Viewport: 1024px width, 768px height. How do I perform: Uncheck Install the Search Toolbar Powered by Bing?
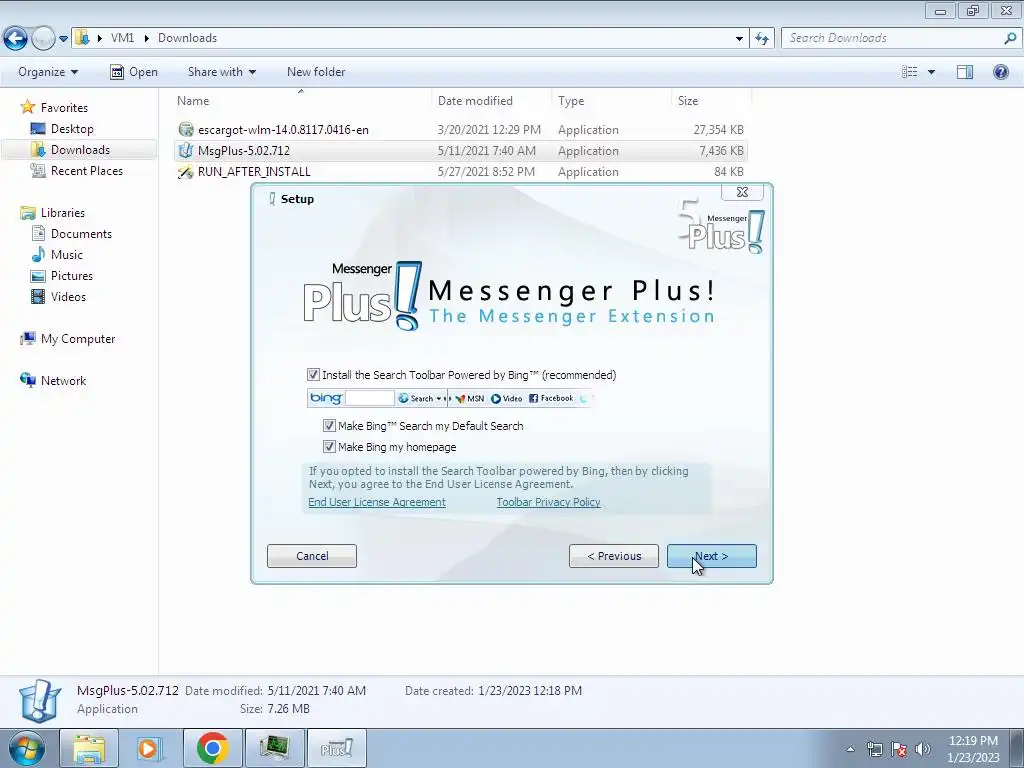[313, 375]
